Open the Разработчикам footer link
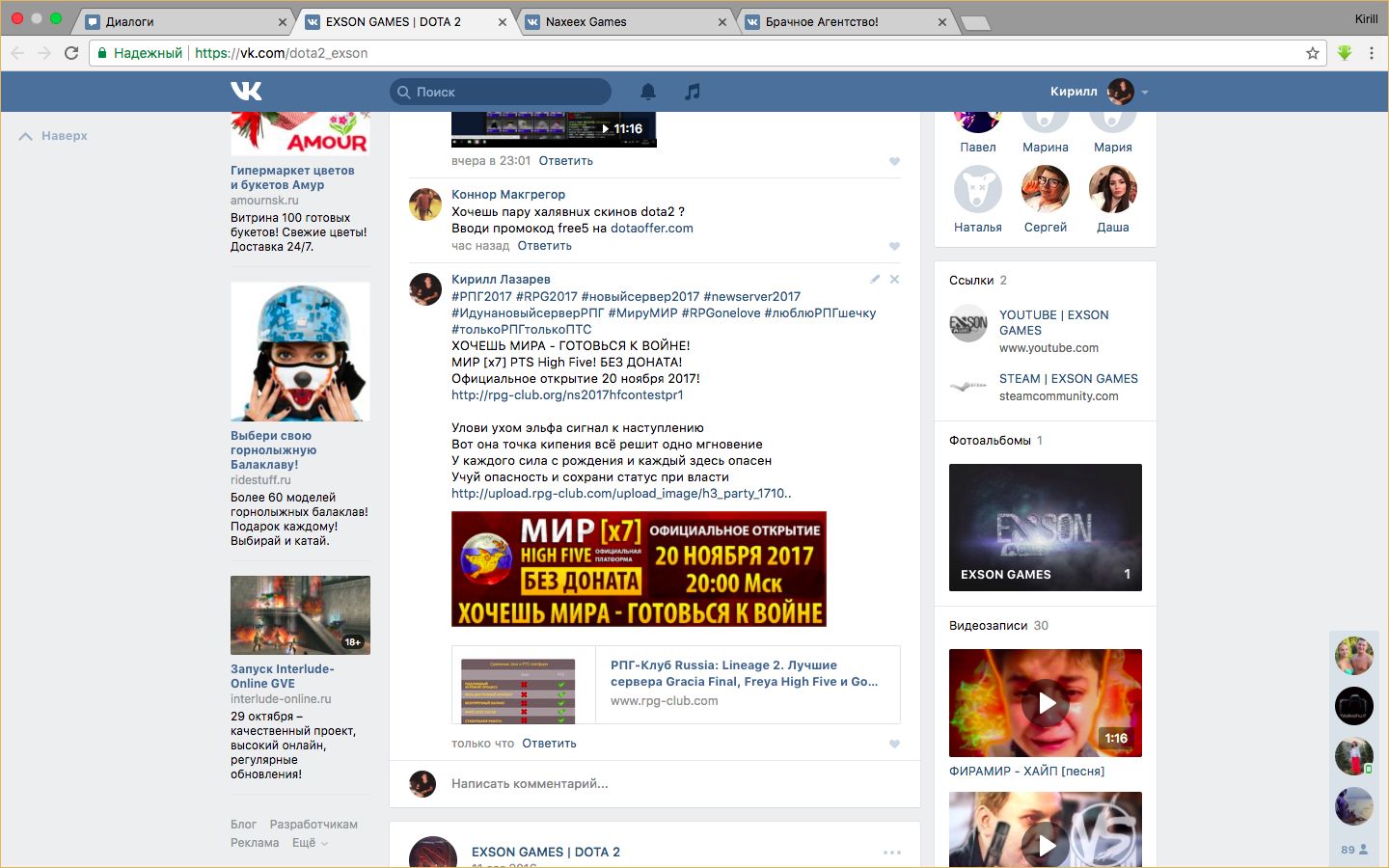This screenshot has width=1389, height=868. [x=313, y=825]
